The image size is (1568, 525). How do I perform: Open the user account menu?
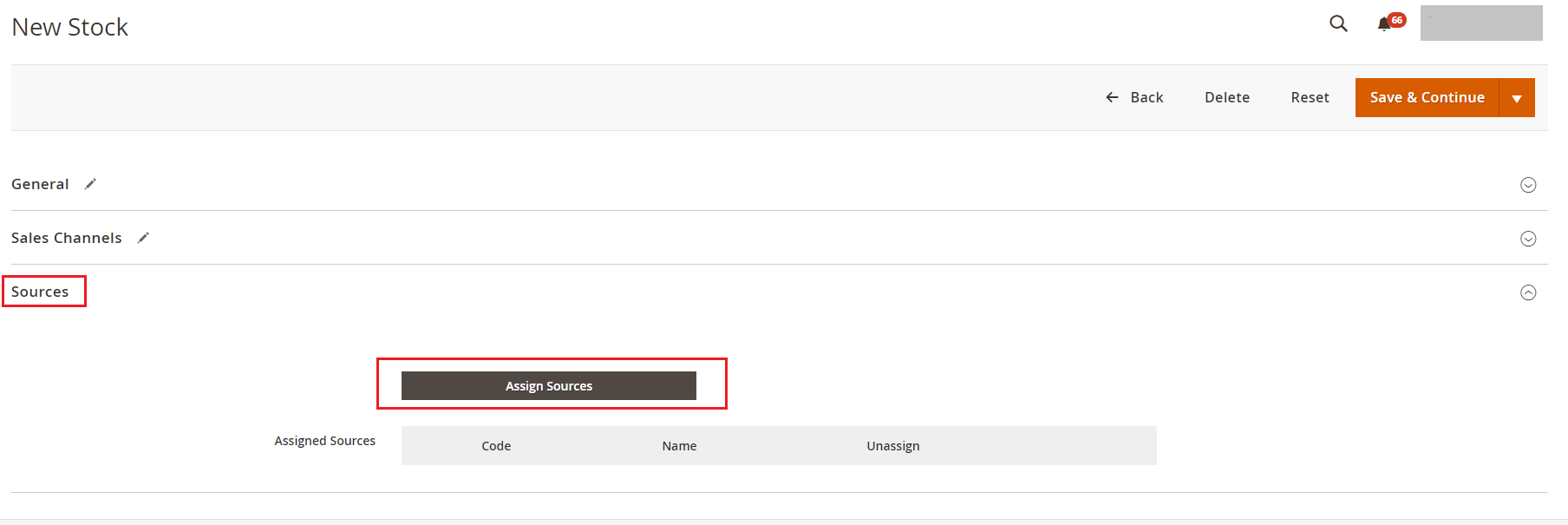(x=1480, y=23)
